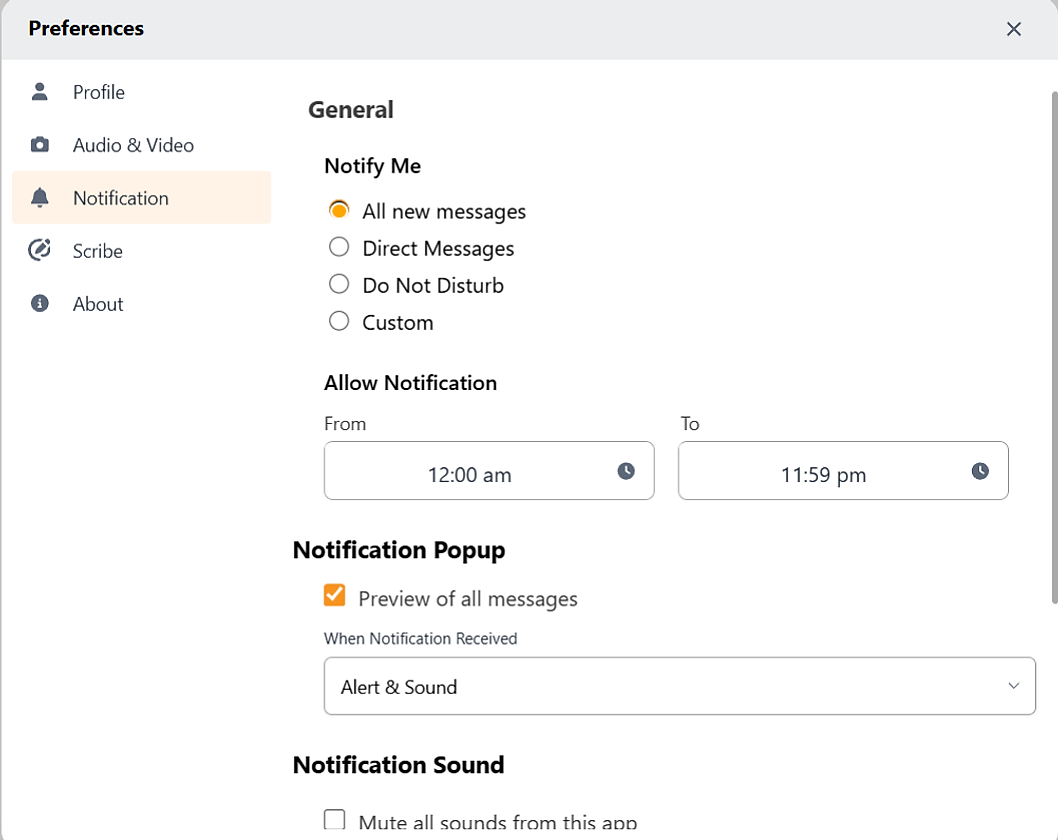Screen dimensions: 1058x840
Task: Open the Scribe preferences
Action: (142, 251)
